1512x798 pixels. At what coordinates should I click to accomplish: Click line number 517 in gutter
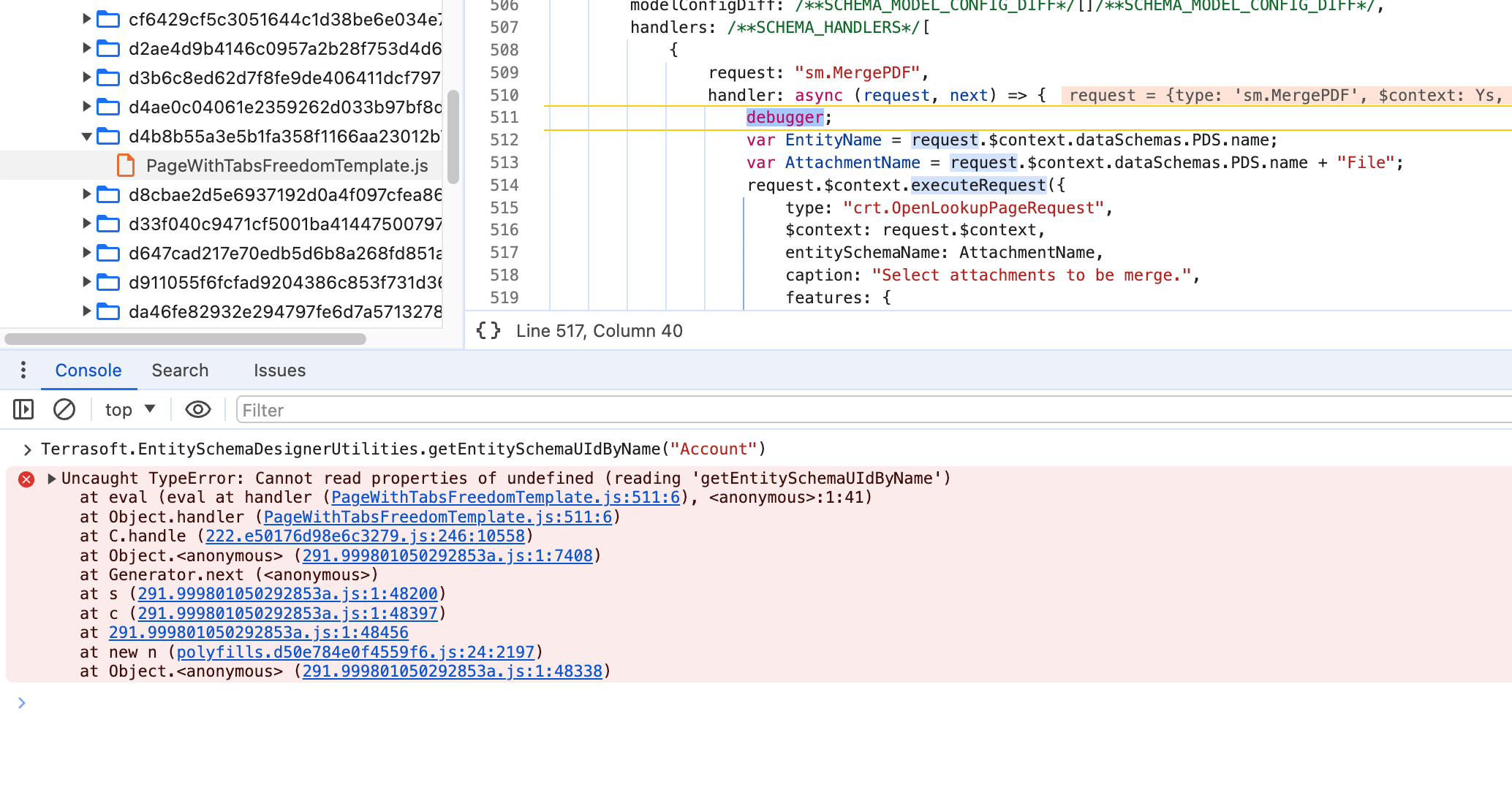pos(504,253)
